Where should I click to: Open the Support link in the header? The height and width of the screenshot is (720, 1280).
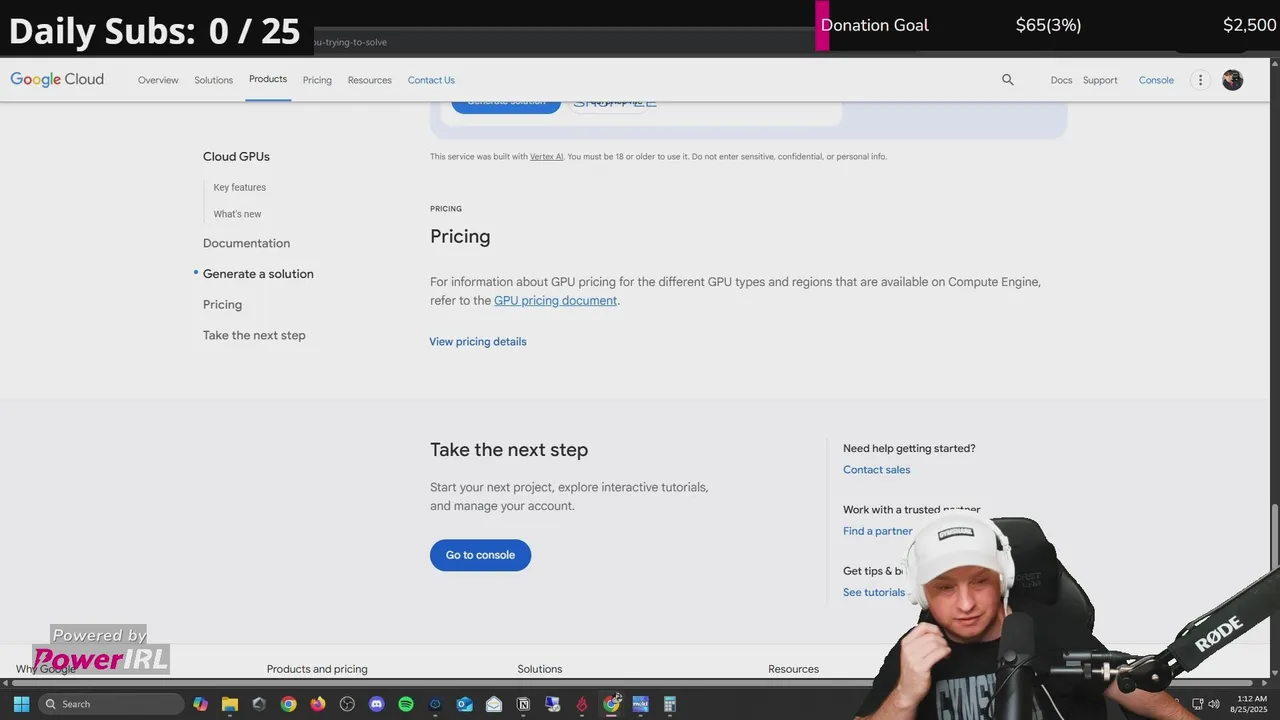click(1100, 80)
